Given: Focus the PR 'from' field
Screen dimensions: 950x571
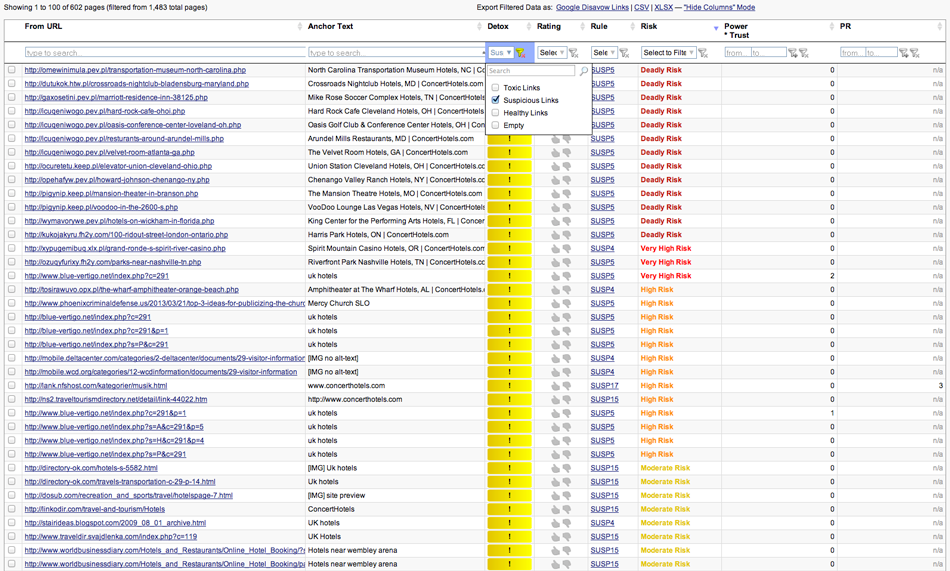Looking at the screenshot, I should click(852, 53).
